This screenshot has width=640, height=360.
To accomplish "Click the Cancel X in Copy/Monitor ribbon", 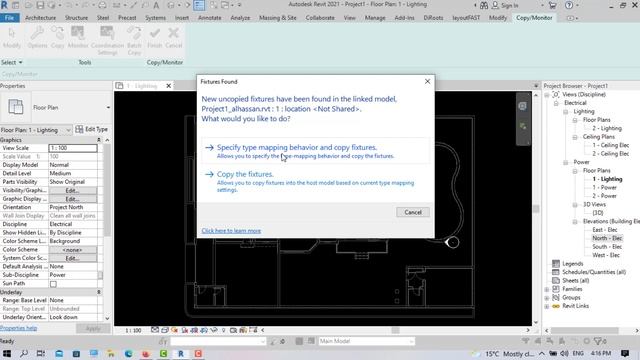I will [173, 37].
